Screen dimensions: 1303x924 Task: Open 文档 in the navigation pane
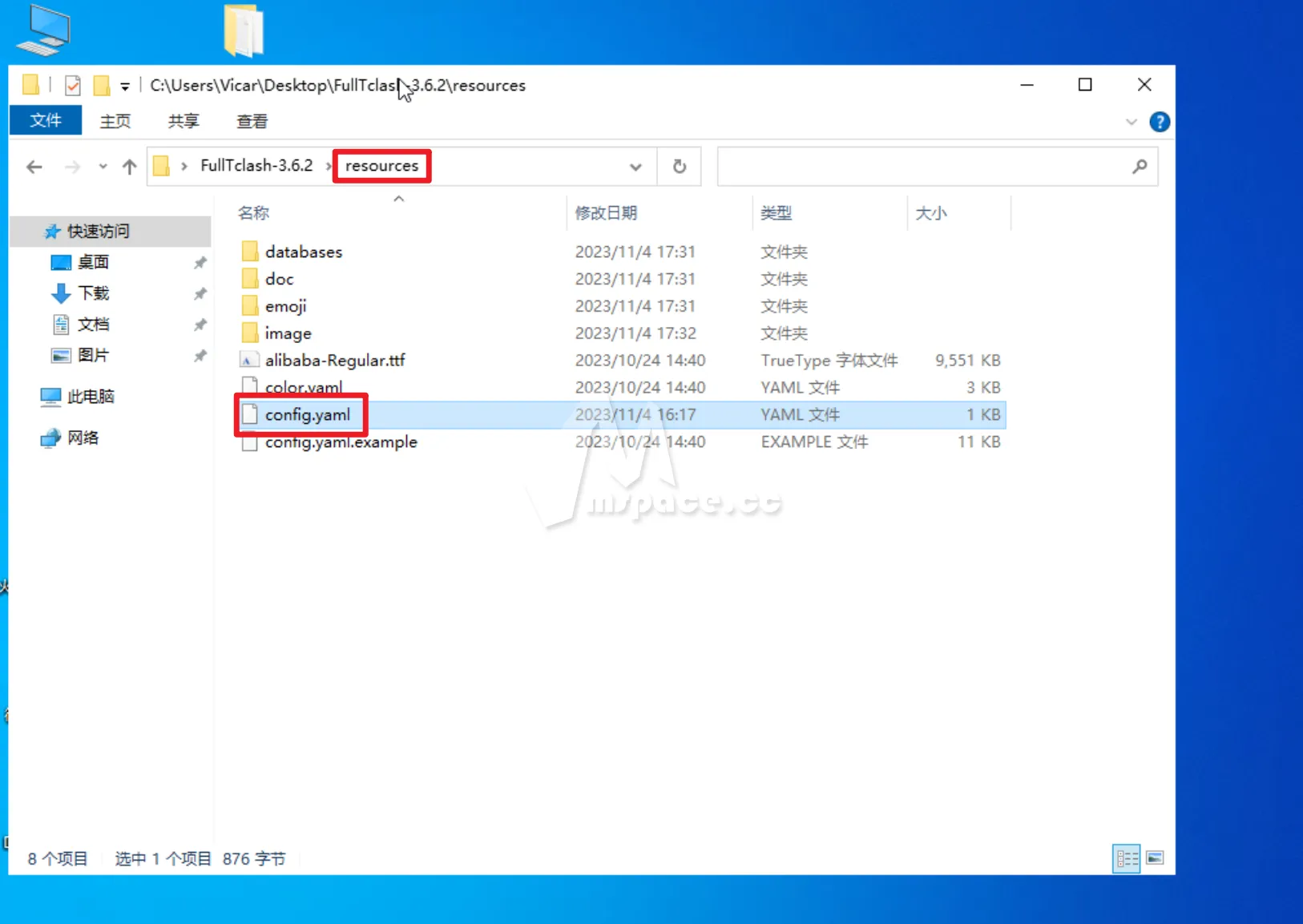coord(93,325)
